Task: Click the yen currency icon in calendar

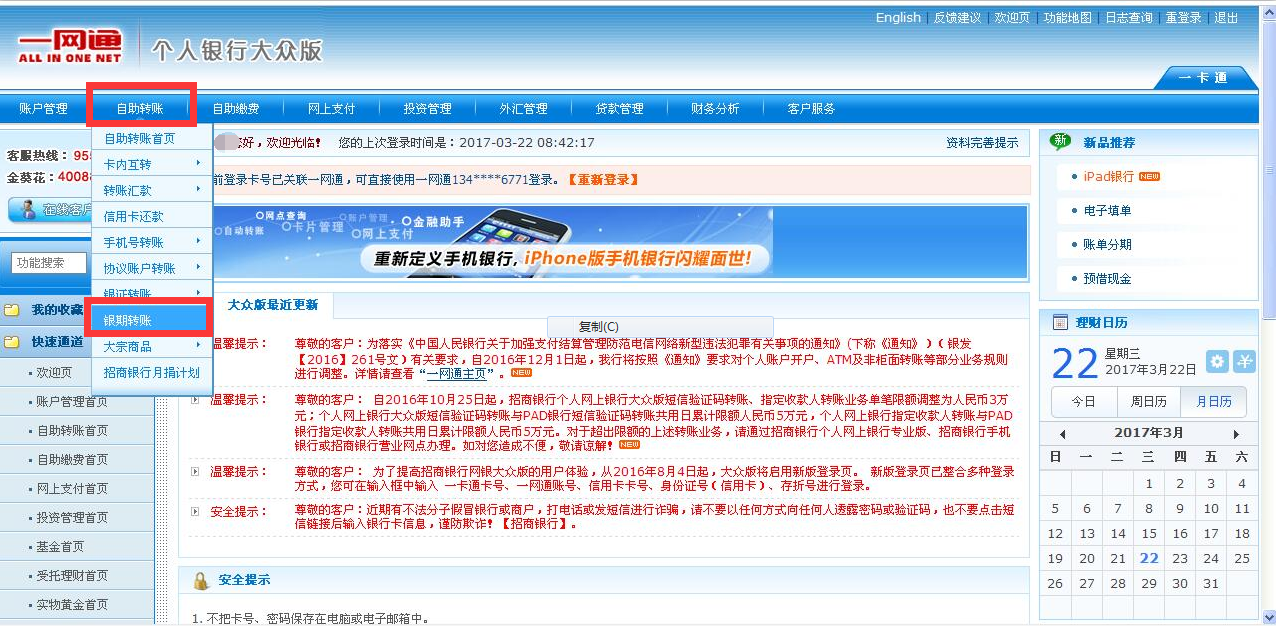Action: click(1245, 362)
